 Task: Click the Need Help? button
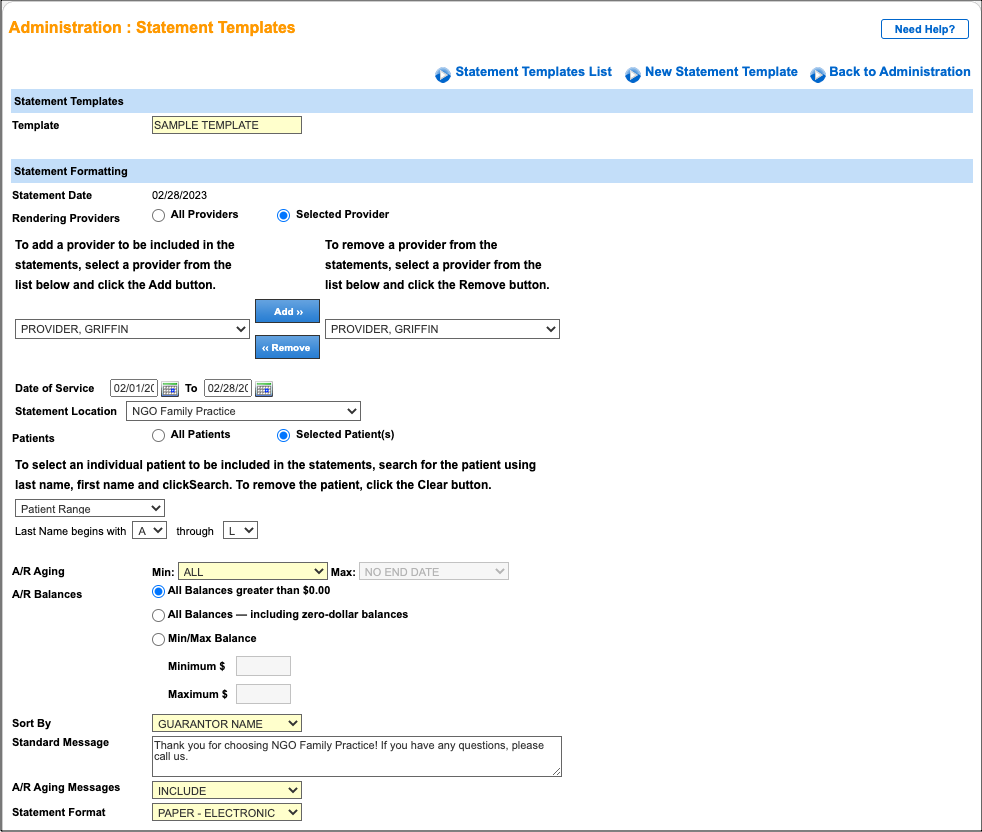[924, 28]
